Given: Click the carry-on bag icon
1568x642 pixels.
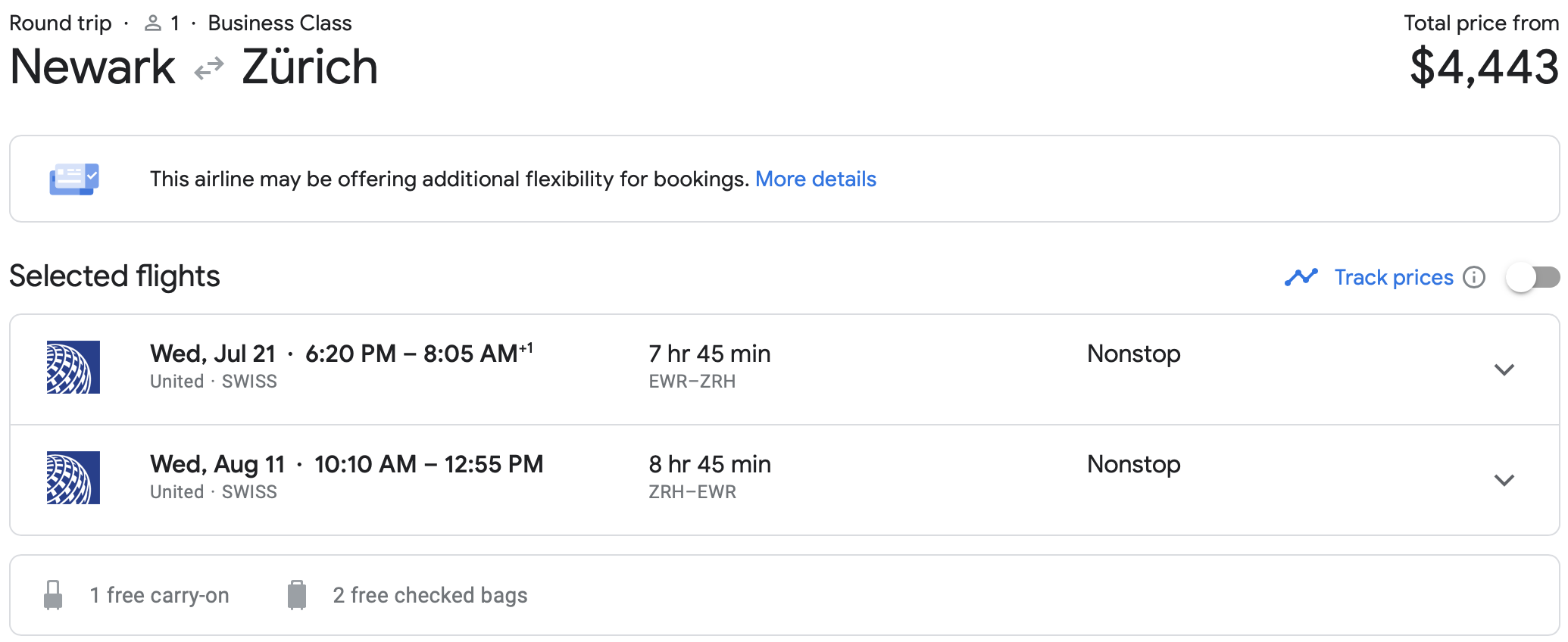Looking at the screenshot, I should (53, 595).
